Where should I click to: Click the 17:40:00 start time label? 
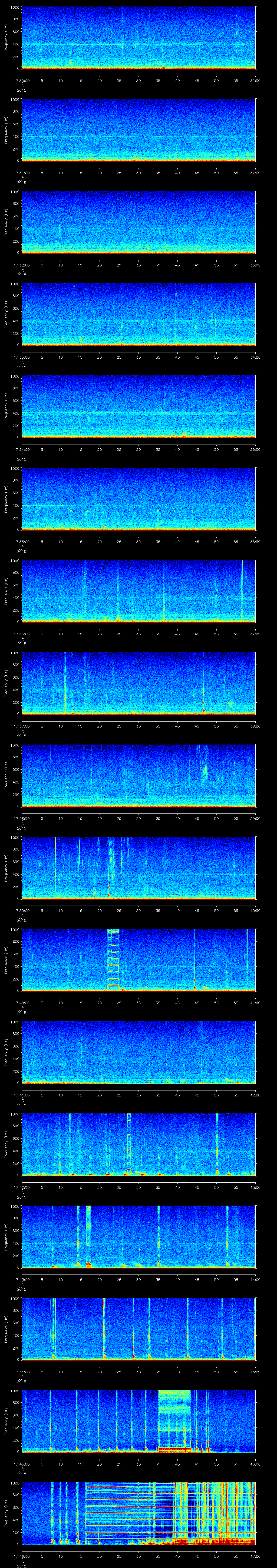pyautogui.click(x=21, y=1003)
